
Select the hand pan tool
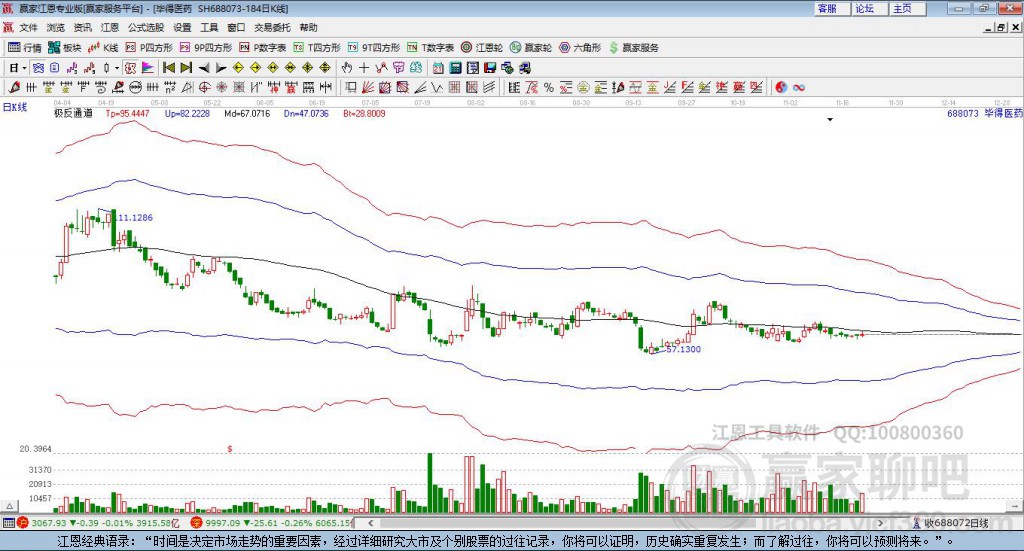click(x=347, y=67)
